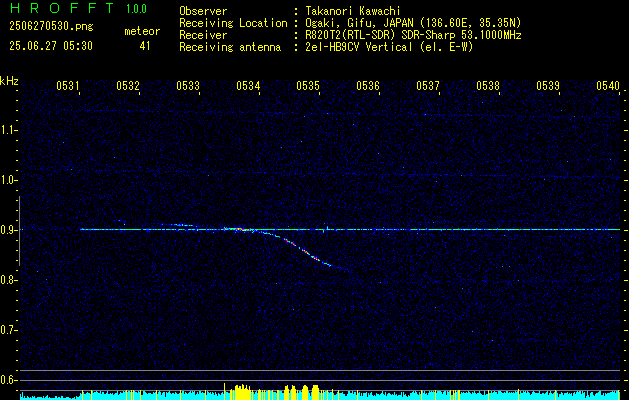Click the yellow signal burst in bottom power graph
Image resolution: width=629 pixels, height=400 pixels.
[x=242, y=392]
